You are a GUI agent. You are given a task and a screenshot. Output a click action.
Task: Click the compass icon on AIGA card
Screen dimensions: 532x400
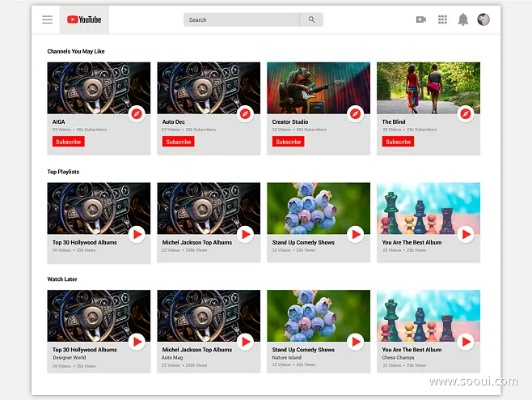point(137,114)
